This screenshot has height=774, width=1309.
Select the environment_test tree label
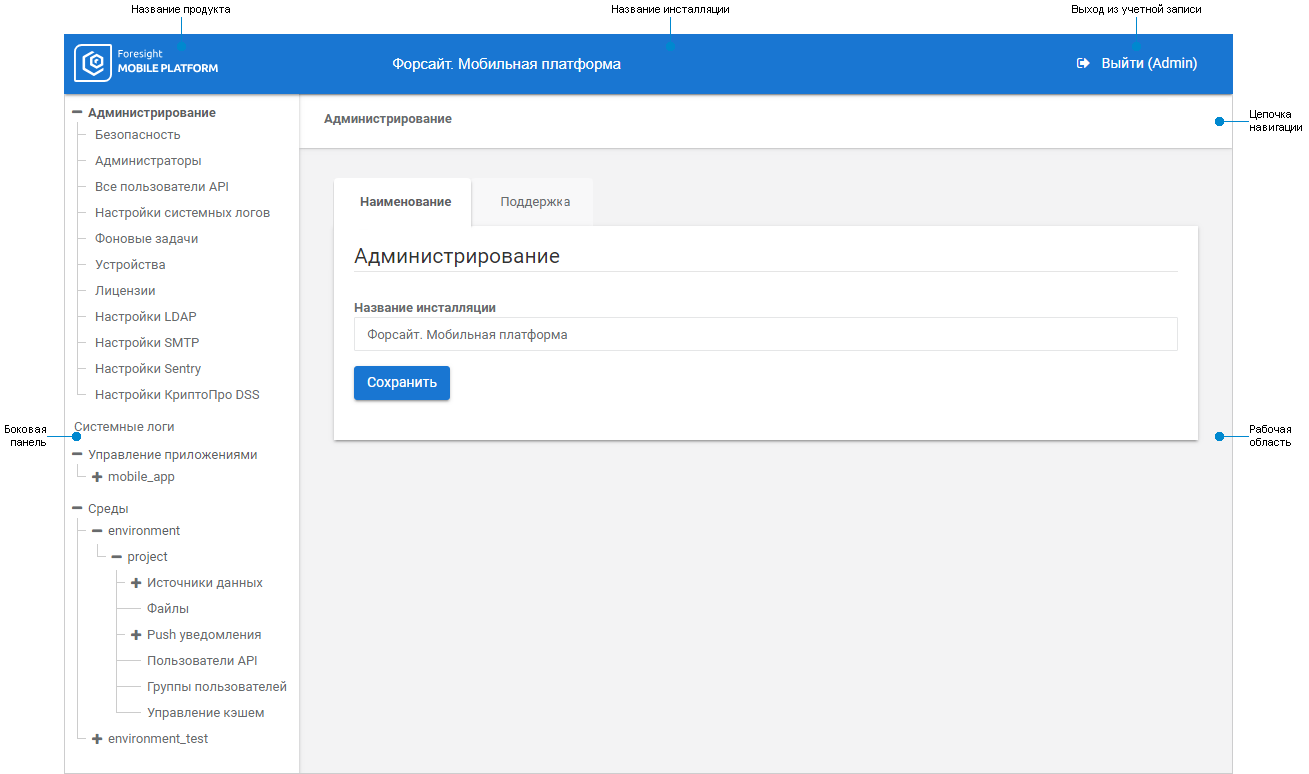pos(158,739)
